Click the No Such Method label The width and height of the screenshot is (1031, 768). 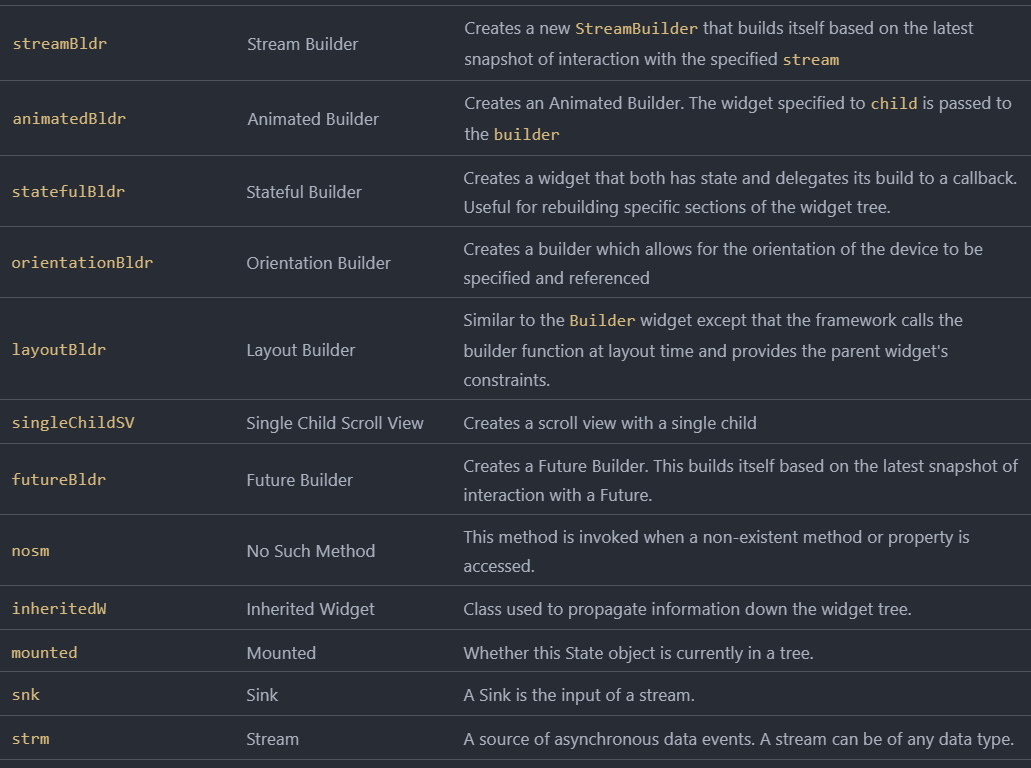311,551
